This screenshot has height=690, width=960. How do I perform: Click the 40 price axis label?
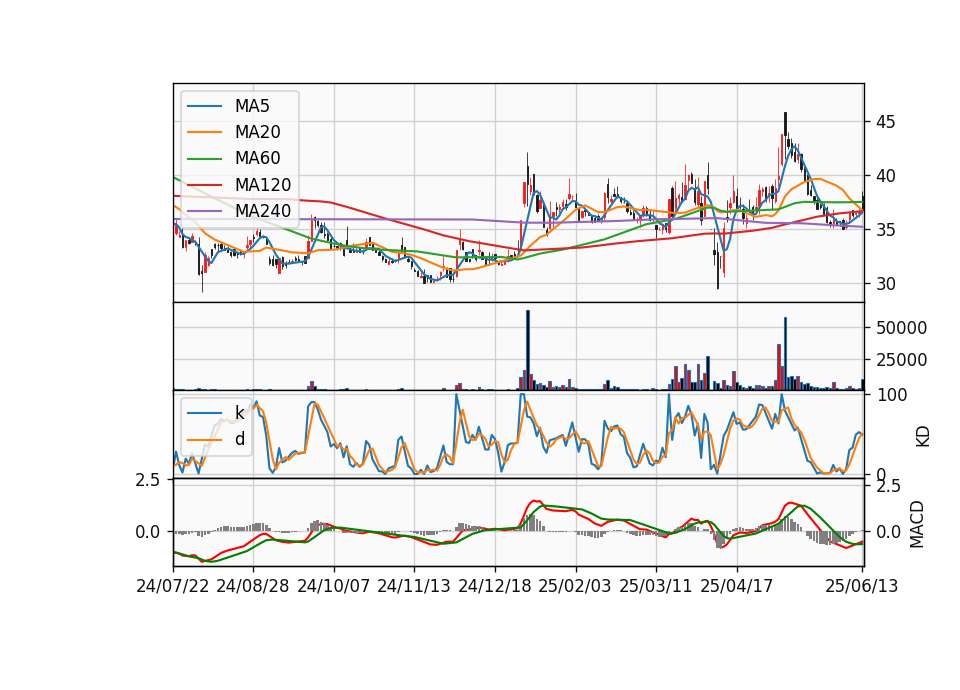[885, 176]
